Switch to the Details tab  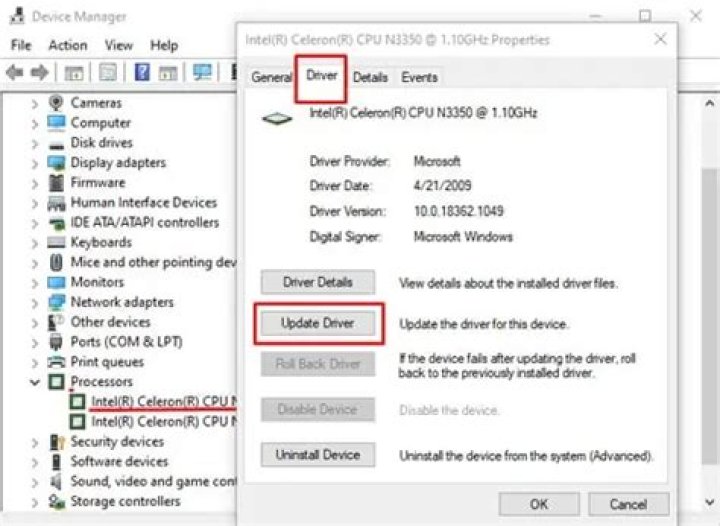pyautogui.click(x=370, y=77)
